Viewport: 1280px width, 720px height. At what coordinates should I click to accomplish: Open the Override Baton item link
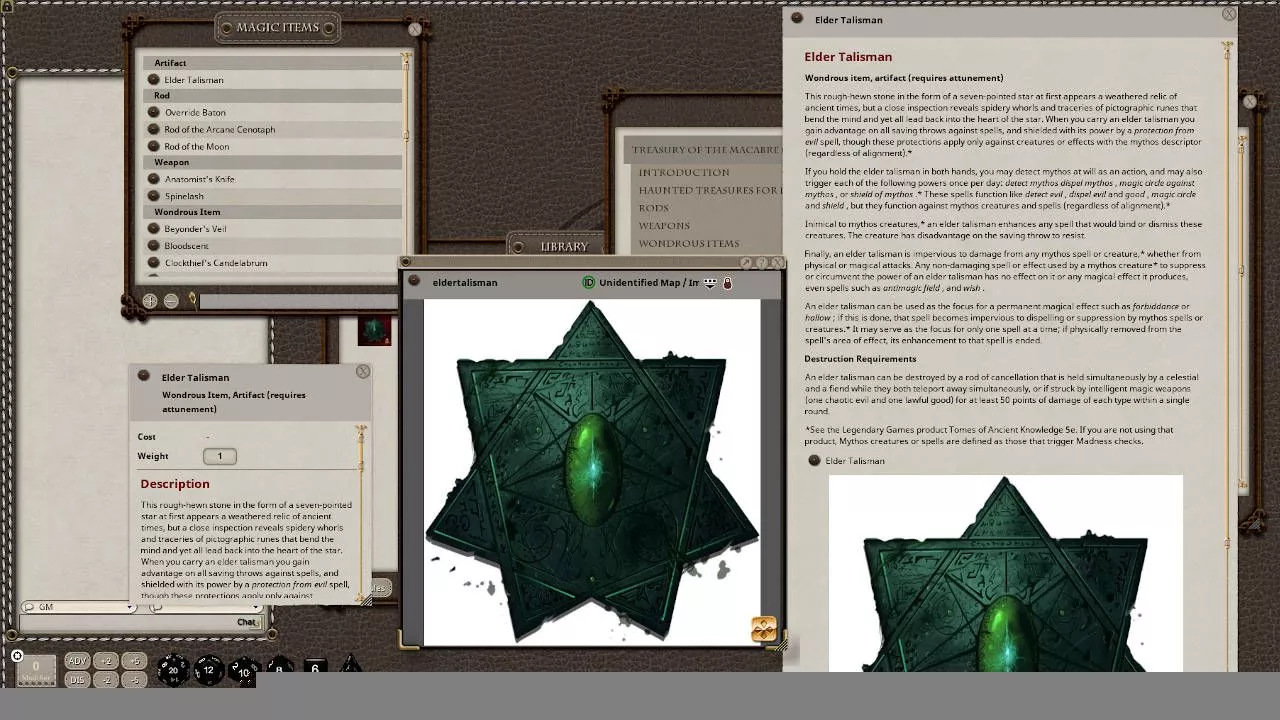coord(154,112)
